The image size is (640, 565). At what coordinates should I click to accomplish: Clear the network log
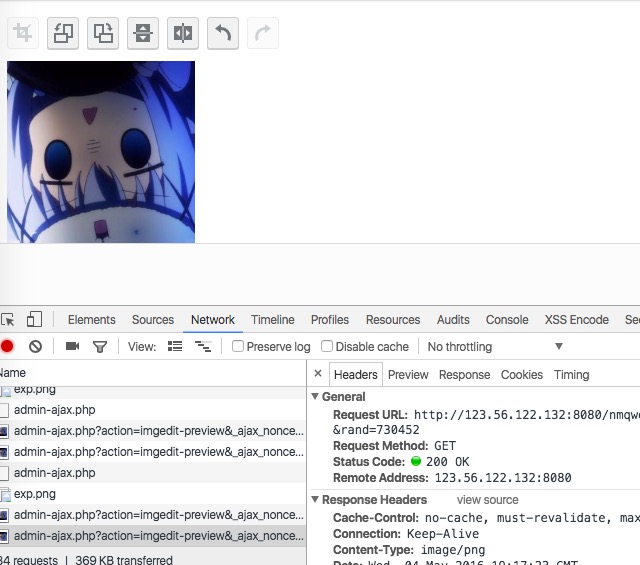[x=36, y=347]
